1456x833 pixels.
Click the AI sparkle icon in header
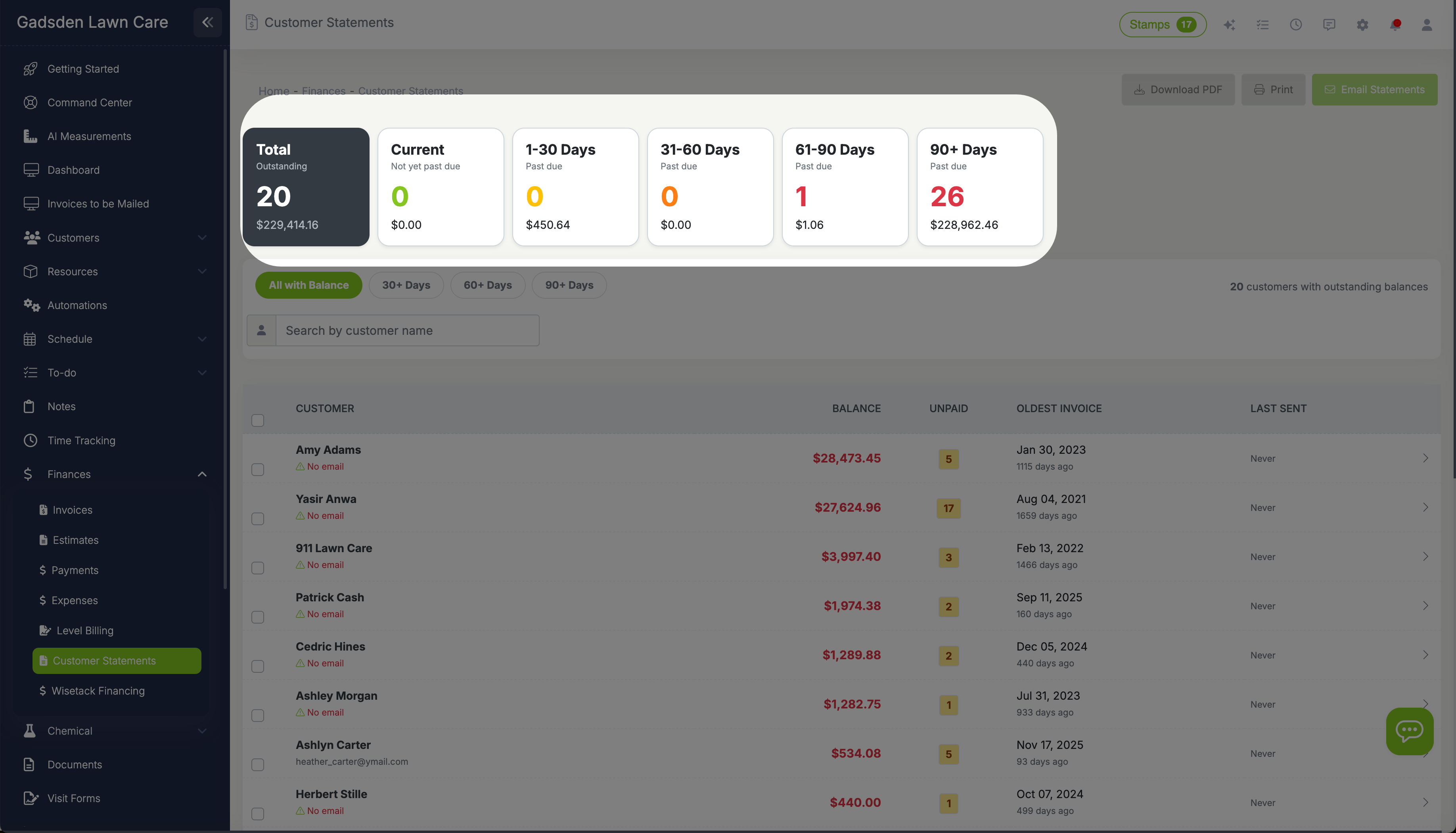tap(1229, 25)
